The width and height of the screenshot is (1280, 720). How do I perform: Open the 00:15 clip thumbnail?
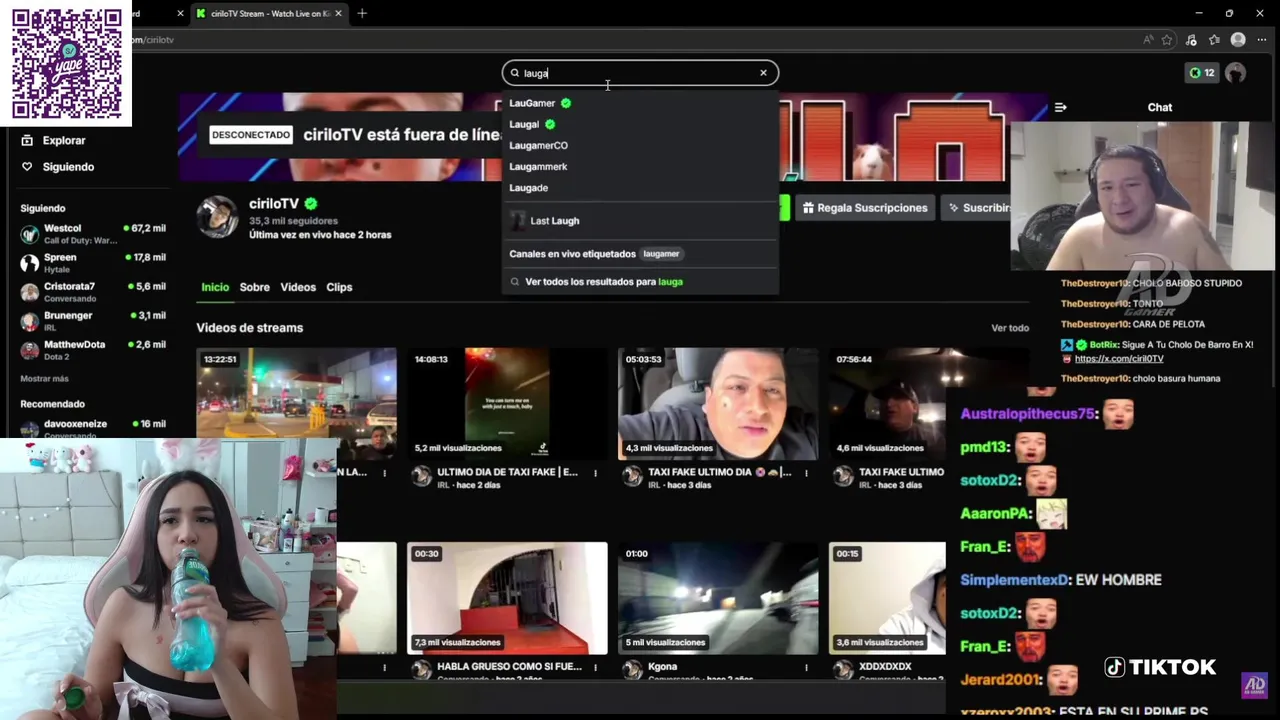887,598
